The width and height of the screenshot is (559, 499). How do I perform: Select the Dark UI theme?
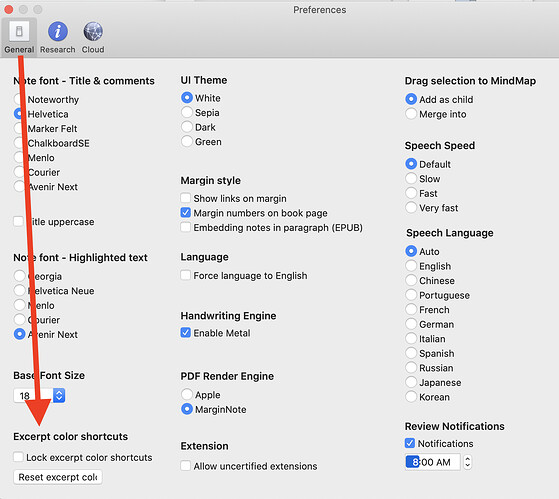pyautogui.click(x=187, y=127)
